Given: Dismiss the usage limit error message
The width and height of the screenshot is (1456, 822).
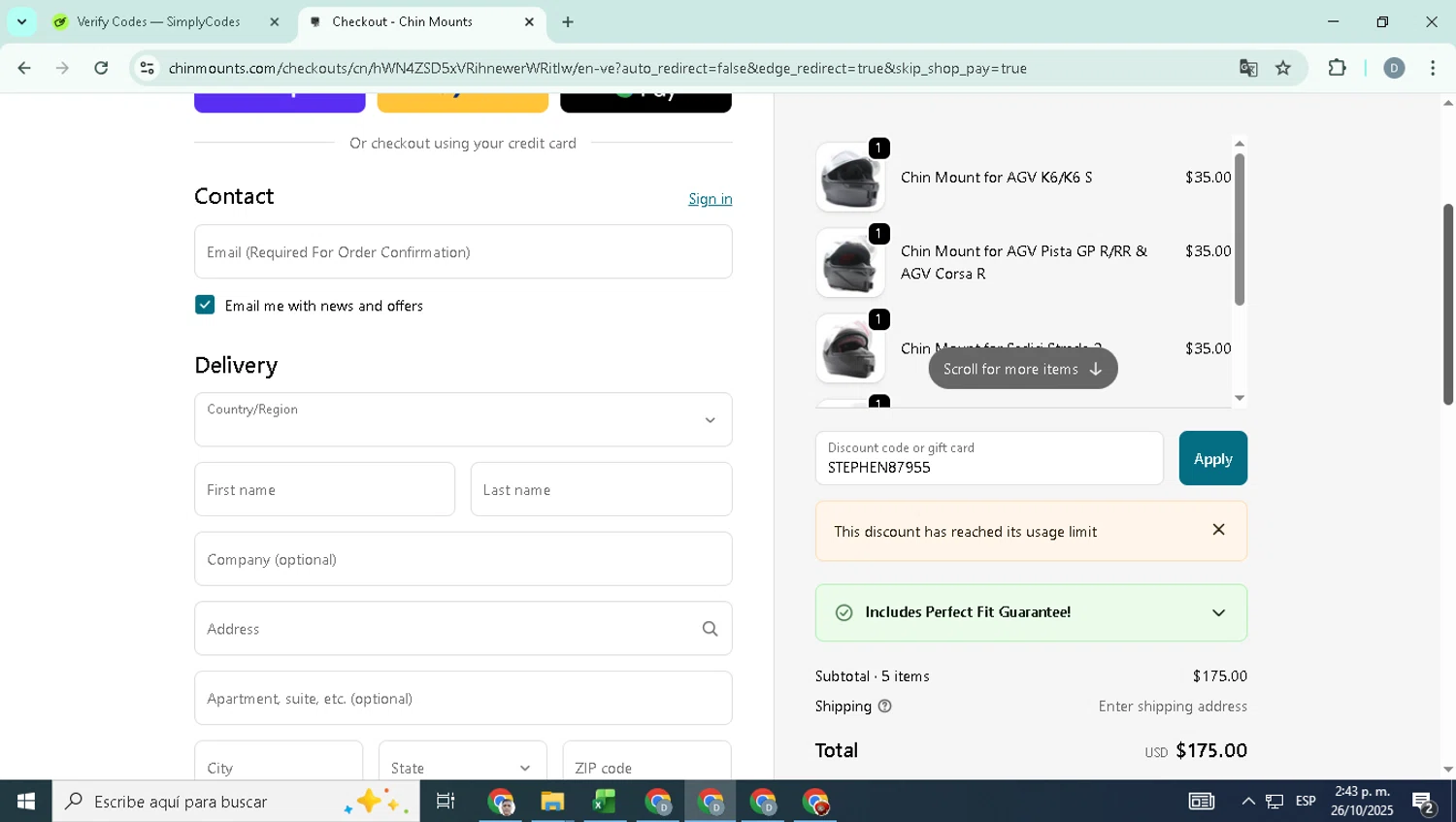Looking at the screenshot, I should point(1219,530).
